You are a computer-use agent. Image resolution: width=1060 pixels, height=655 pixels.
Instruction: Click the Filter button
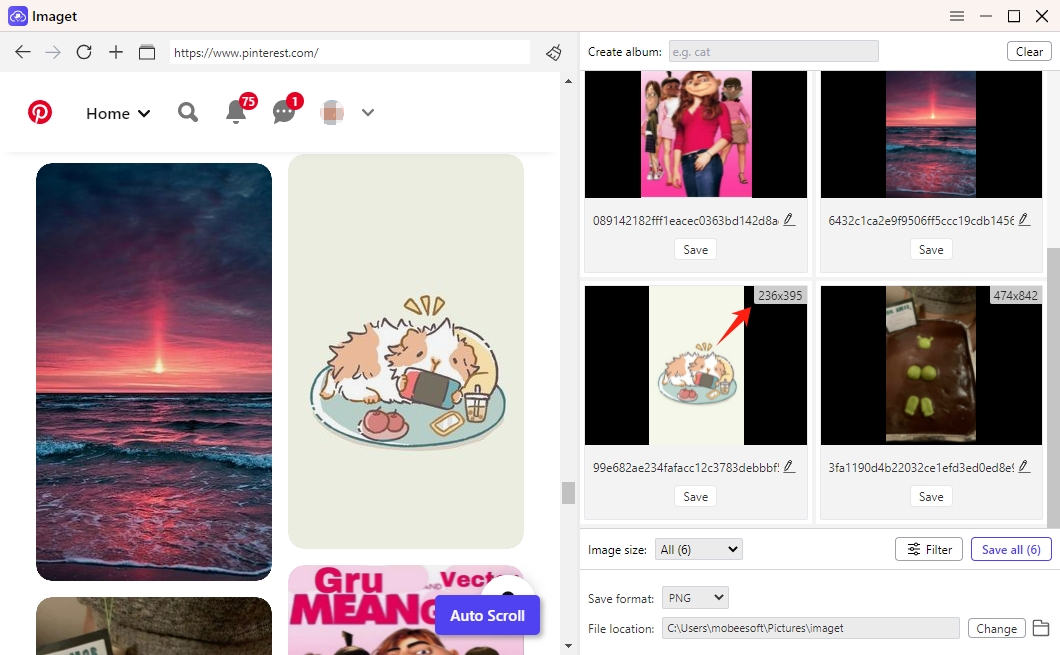(929, 549)
